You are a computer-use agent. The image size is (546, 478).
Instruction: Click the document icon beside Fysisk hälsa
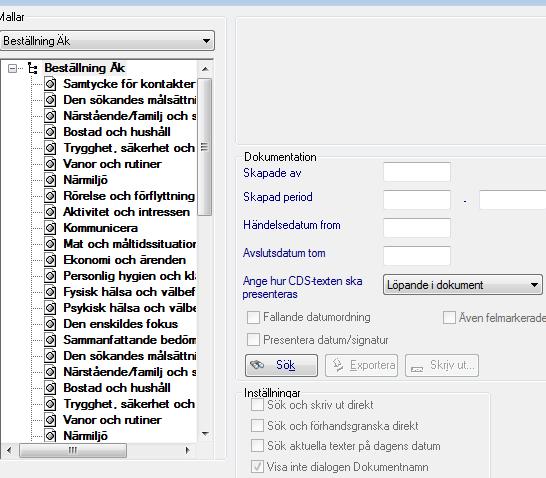coord(50,292)
